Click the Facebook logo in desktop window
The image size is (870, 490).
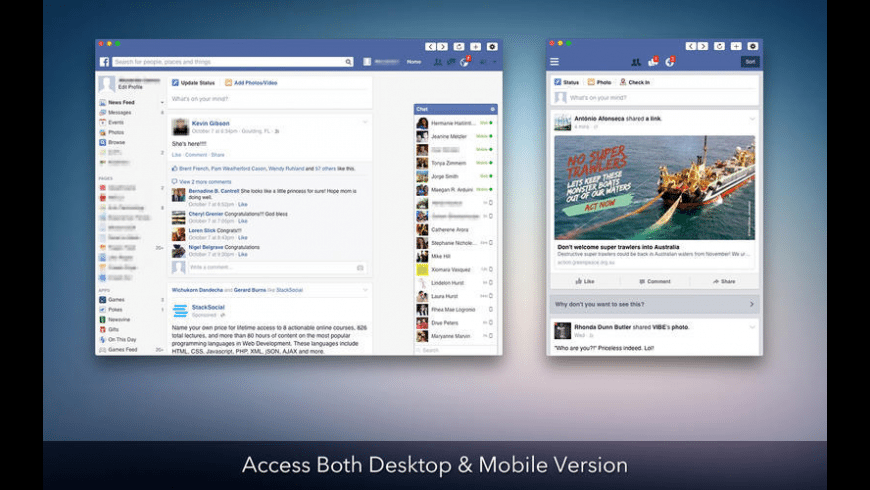point(104,62)
